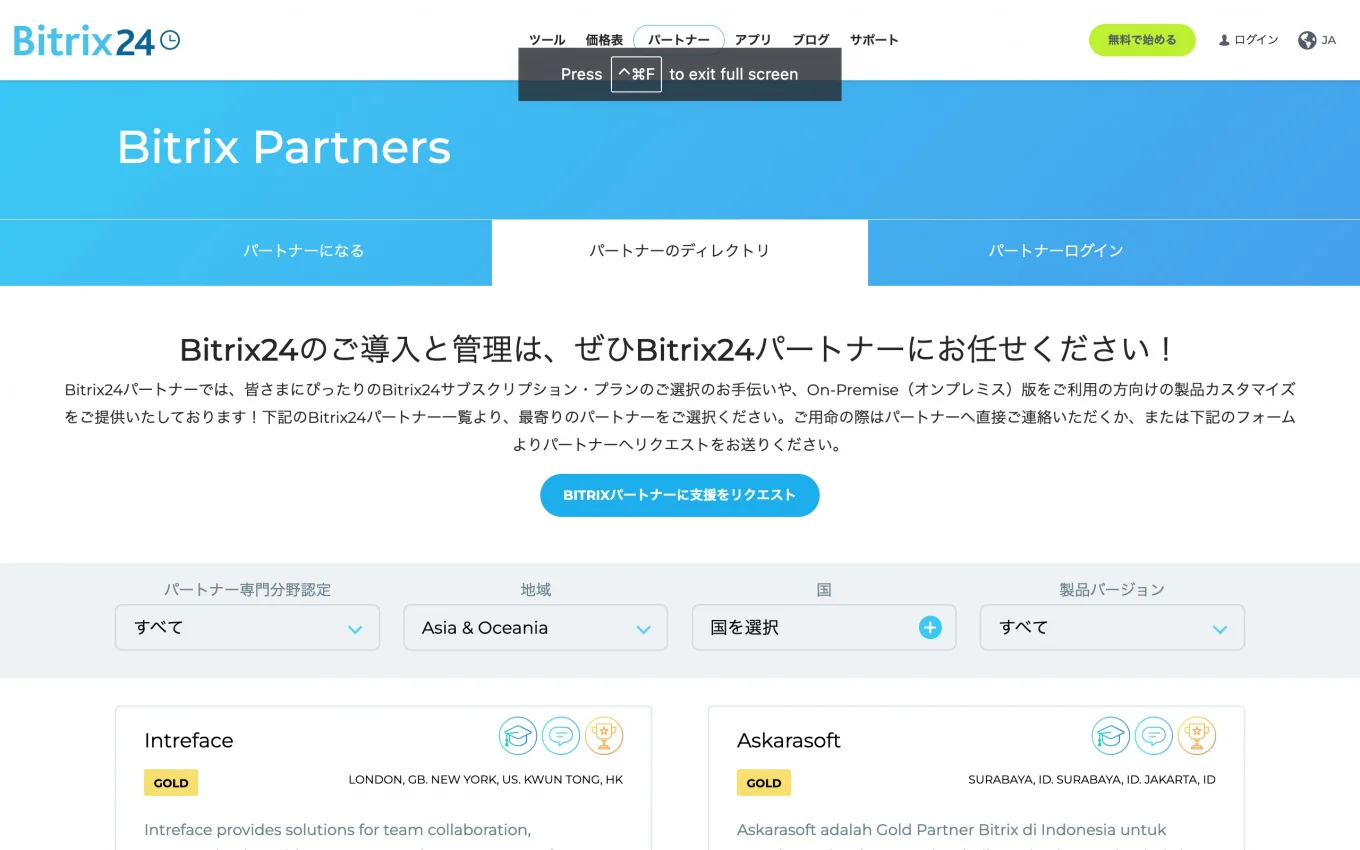Screen dimensions: 1360x850
Task: Click the BITRIXパートナーに支援をリクエスト button
Action: click(x=680, y=495)
